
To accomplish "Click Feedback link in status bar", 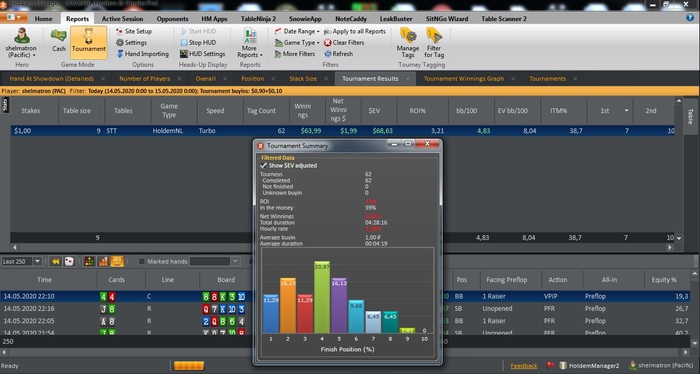I will point(524,366).
